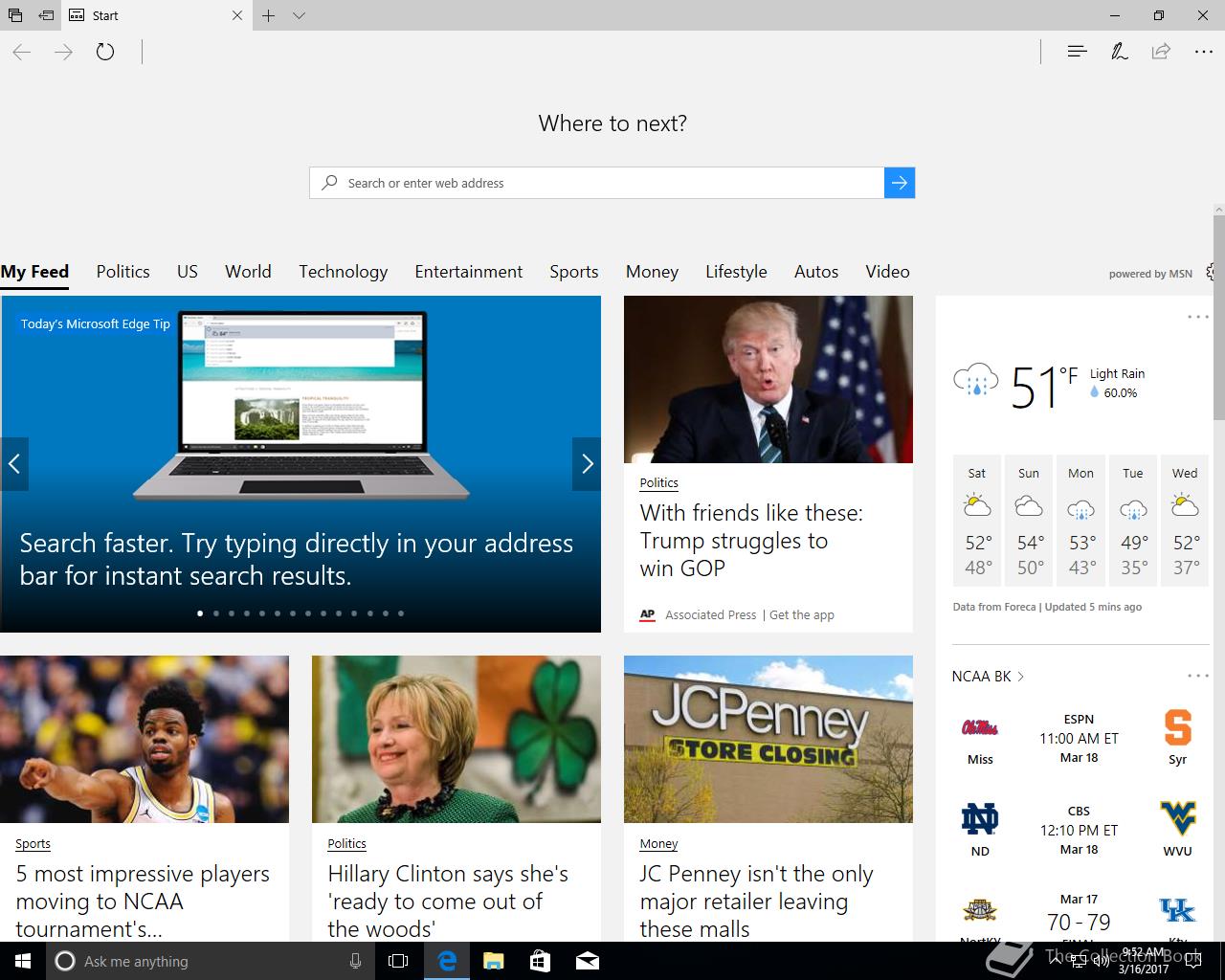Expand tab previews chevron
The image size is (1225, 980).
coord(299,15)
